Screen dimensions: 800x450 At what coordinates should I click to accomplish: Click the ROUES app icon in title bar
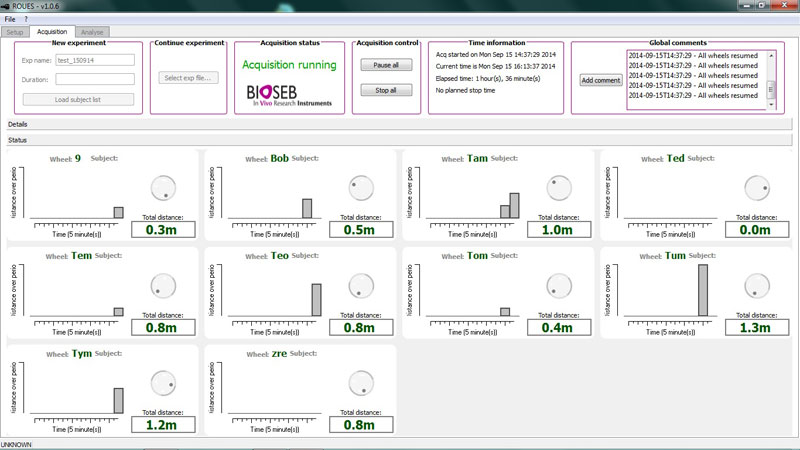tap(6, 6)
